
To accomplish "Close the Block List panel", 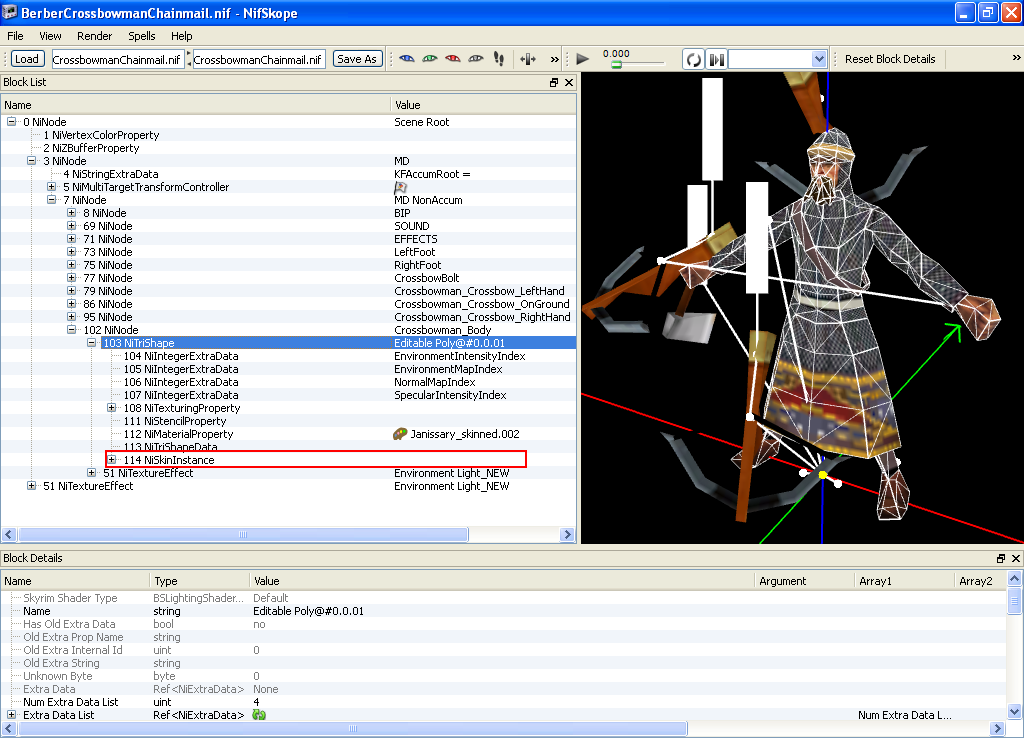I will pos(569,82).
